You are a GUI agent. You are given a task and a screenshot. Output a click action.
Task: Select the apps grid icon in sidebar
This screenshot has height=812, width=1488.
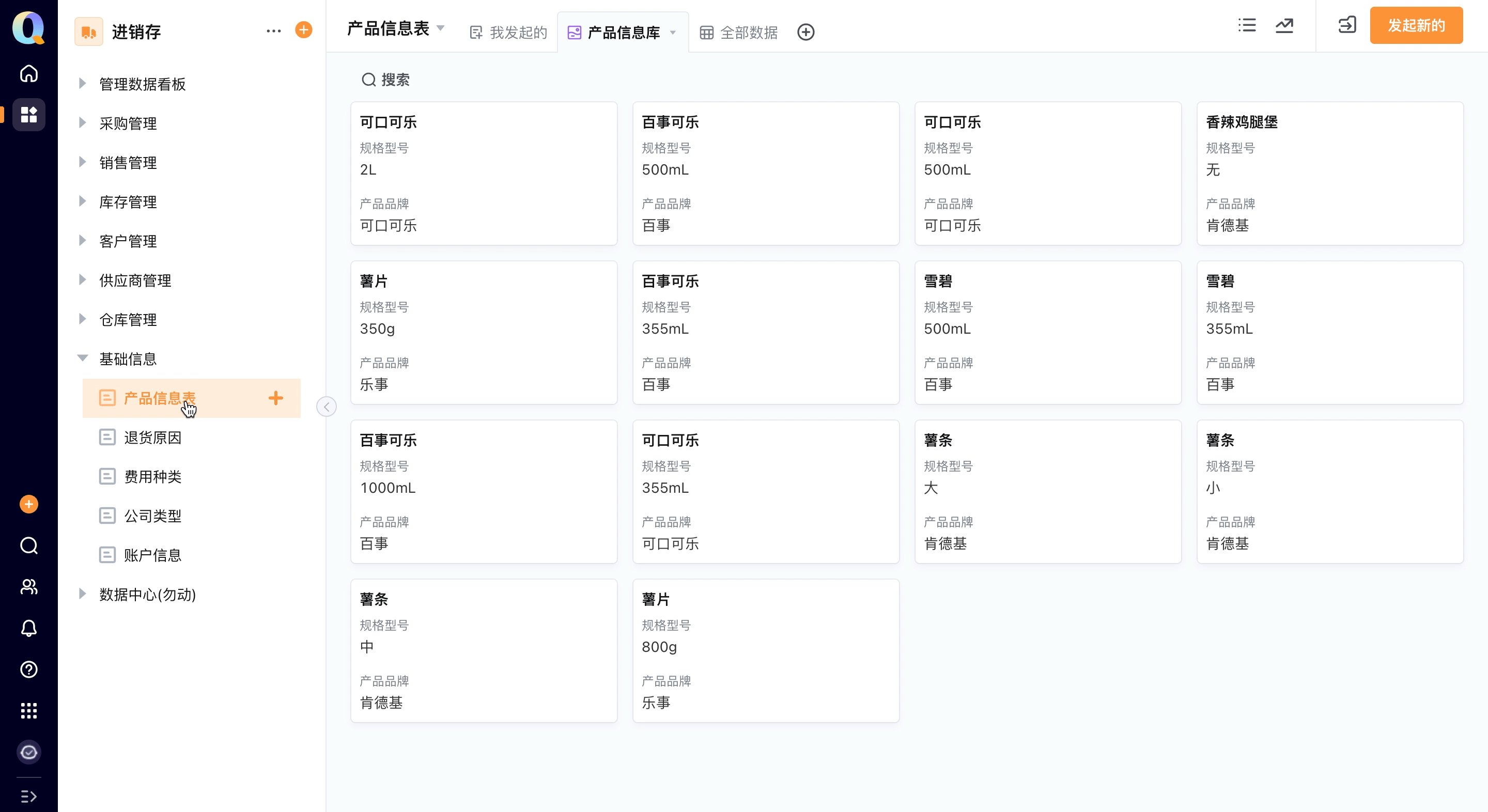coord(29,114)
